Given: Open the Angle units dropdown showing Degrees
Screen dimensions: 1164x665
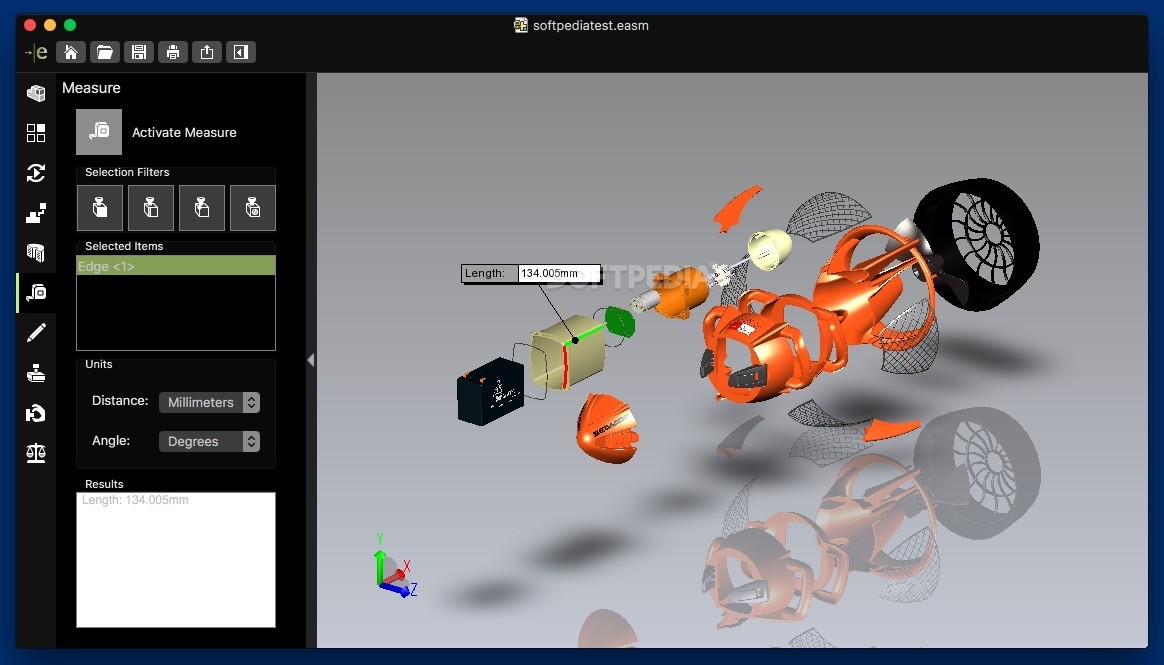Looking at the screenshot, I should coord(209,441).
